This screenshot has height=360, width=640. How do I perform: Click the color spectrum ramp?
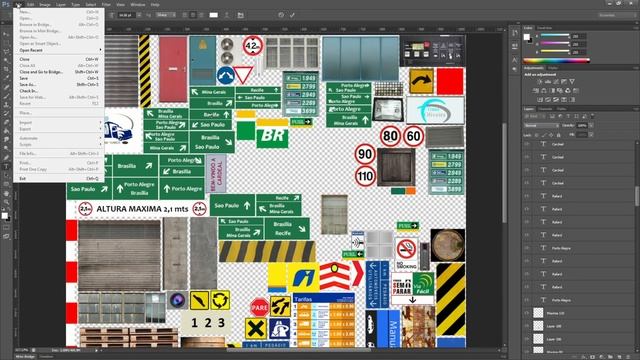point(557,61)
